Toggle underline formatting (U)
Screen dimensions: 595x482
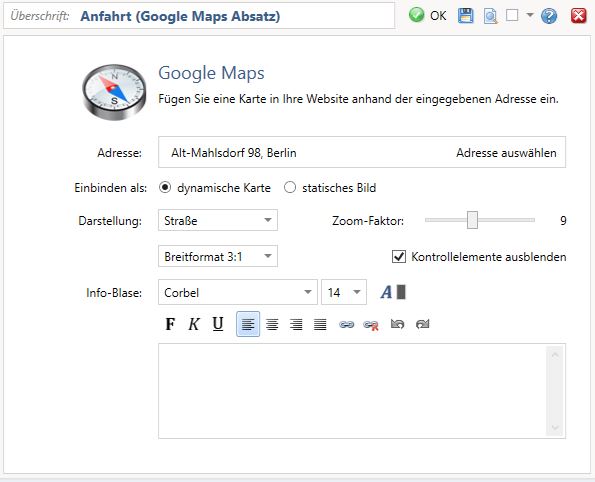pos(218,324)
